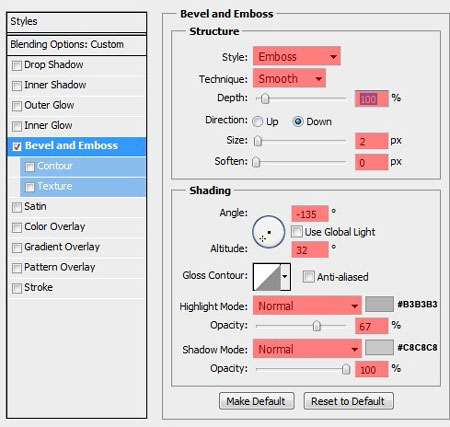Click the Make Default button
This screenshot has height=427, width=450.
(256, 401)
